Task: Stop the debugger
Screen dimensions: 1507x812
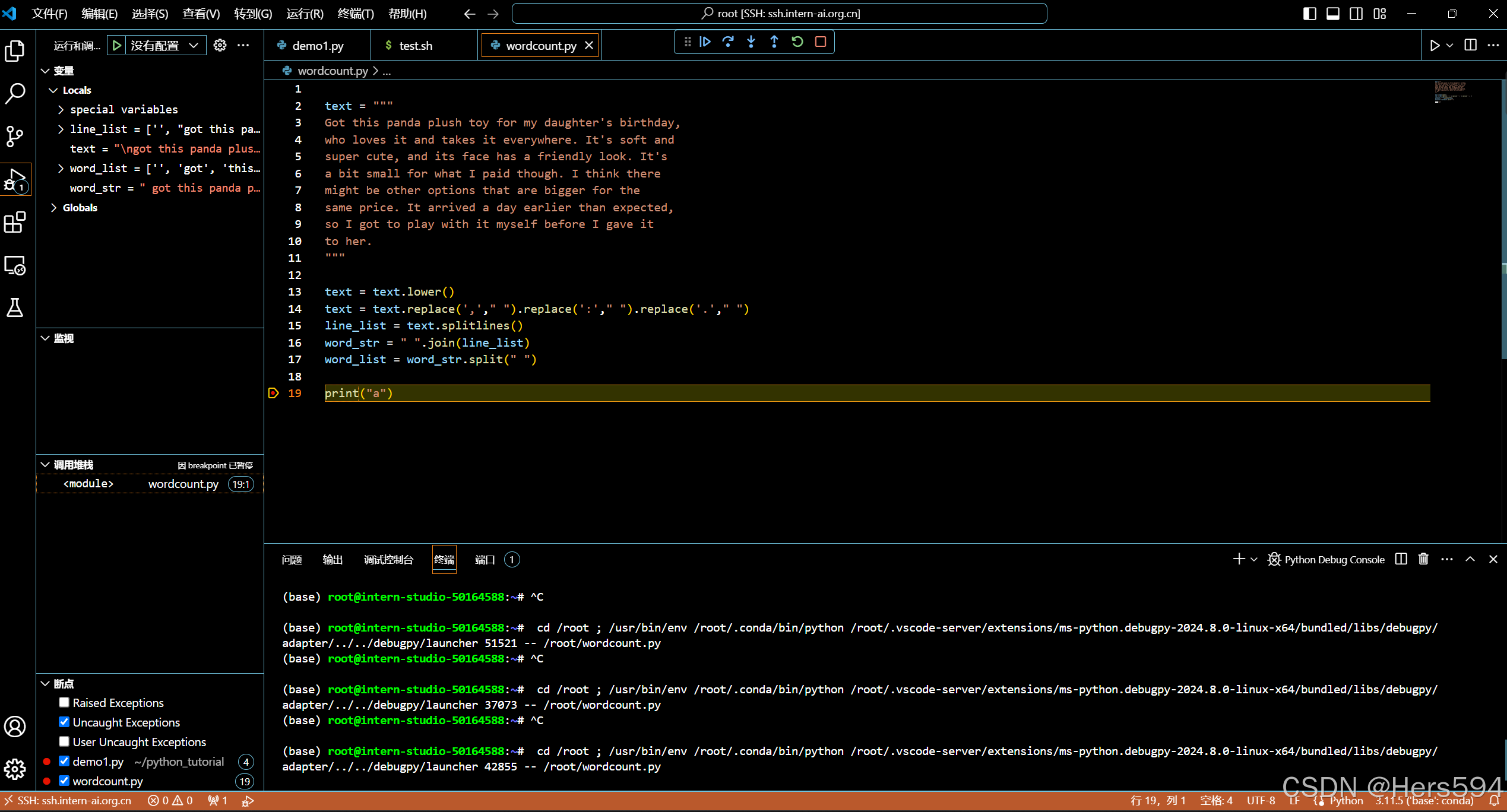Action: pyautogui.click(x=821, y=42)
